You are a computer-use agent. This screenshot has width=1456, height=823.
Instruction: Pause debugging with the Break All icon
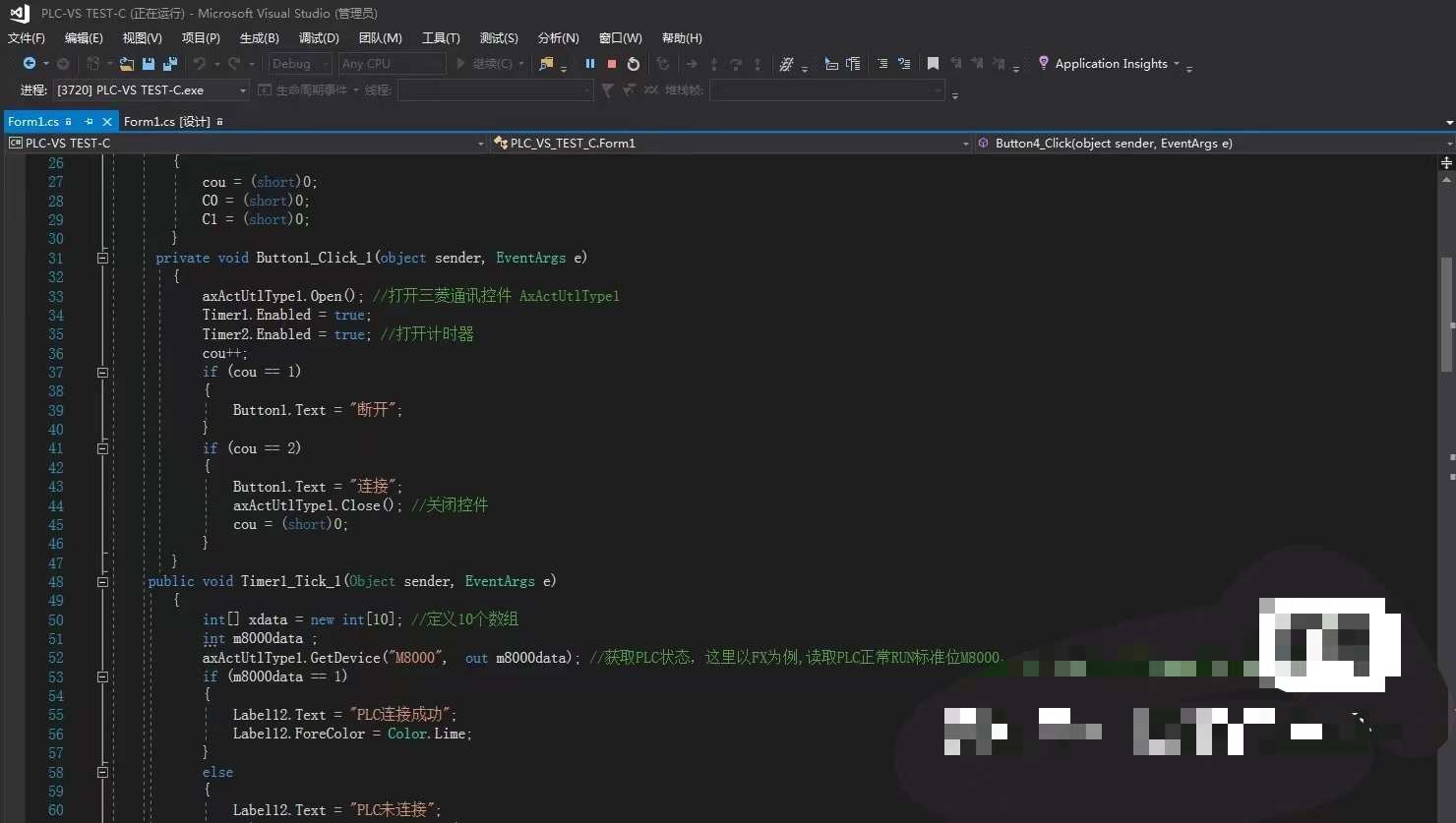[590, 64]
